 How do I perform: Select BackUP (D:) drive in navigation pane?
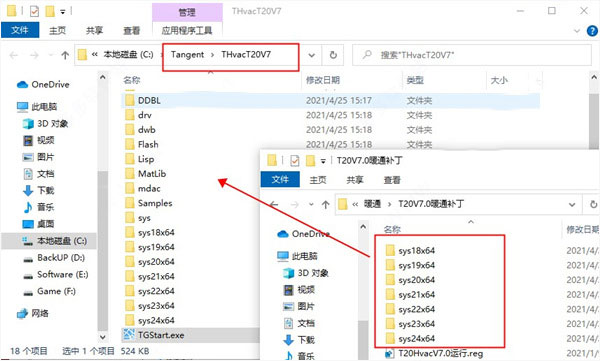(54, 258)
